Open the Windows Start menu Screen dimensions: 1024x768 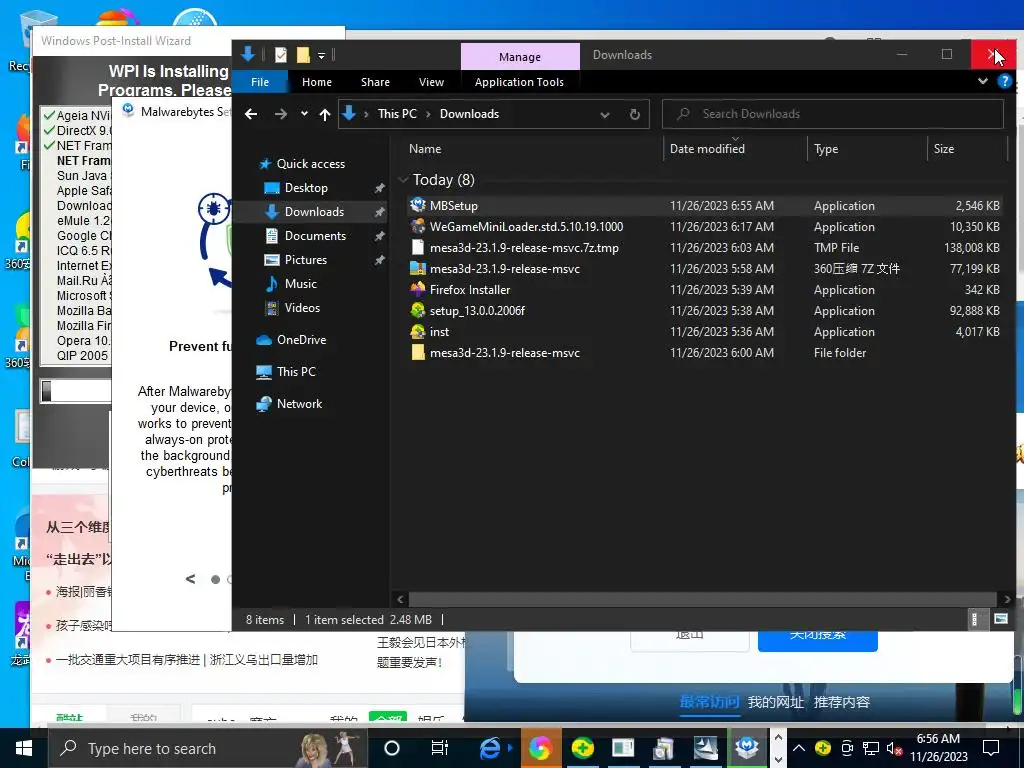click(24, 748)
